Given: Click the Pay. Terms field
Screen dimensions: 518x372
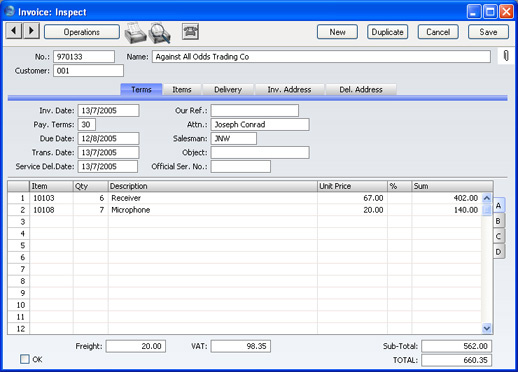Looking at the screenshot, I should coord(87,125).
